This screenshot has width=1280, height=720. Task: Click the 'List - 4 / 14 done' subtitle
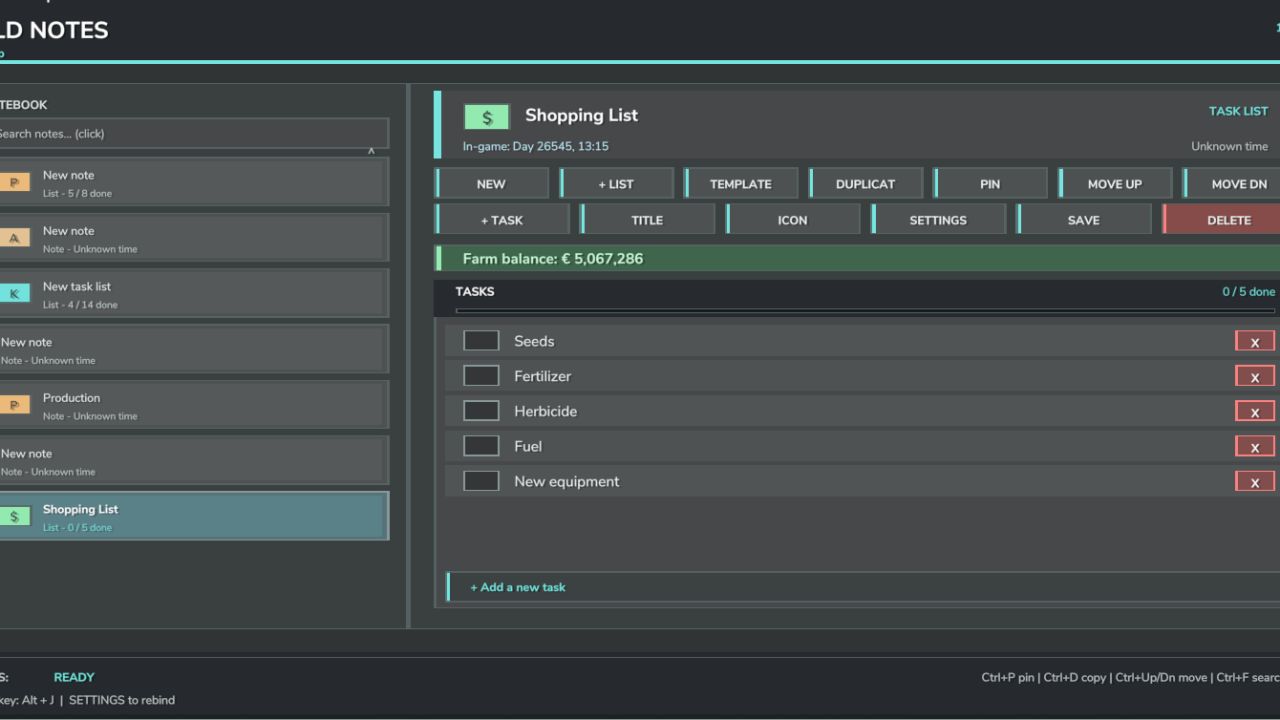click(80, 305)
